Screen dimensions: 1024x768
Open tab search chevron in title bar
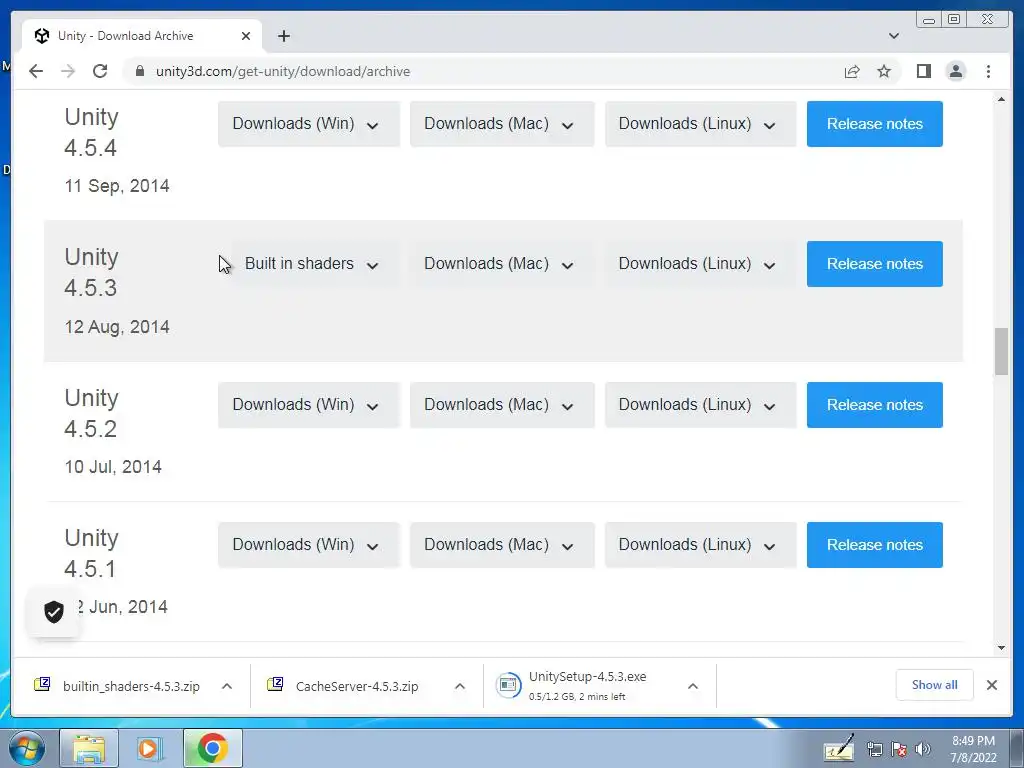[x=894, y=36]
